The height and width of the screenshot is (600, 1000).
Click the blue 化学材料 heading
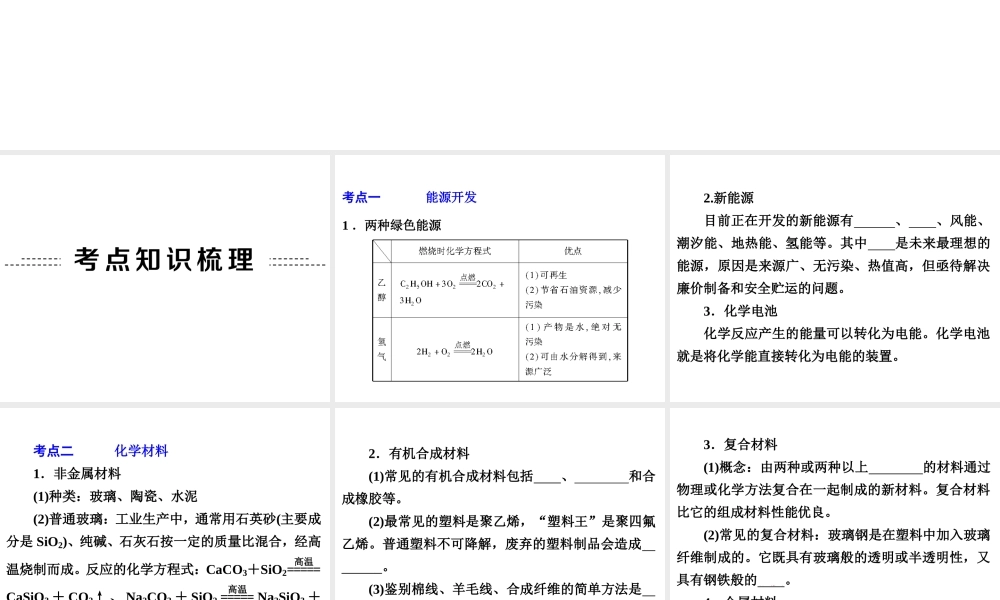pos(141,451)
